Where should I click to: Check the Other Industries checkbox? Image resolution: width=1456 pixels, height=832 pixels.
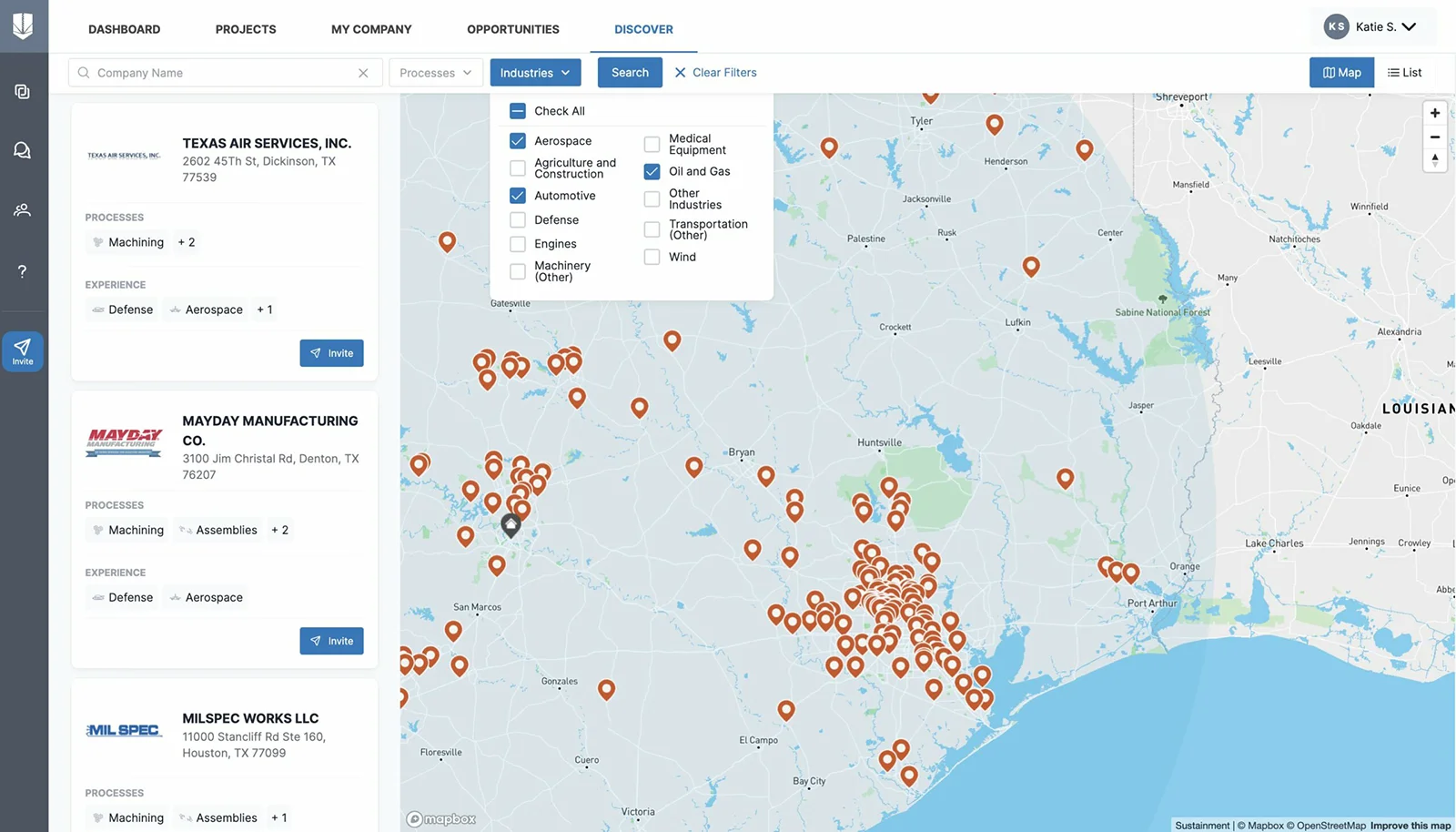click(652, 199)
